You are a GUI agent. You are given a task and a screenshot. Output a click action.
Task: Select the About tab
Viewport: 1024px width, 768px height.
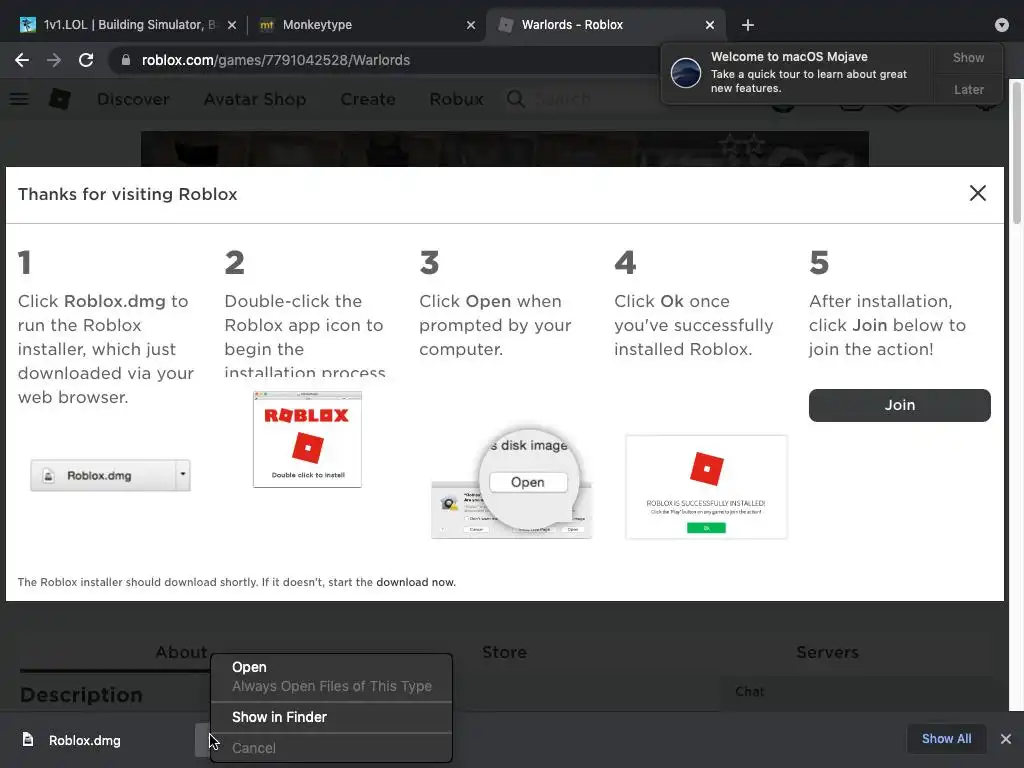point(181,652)
